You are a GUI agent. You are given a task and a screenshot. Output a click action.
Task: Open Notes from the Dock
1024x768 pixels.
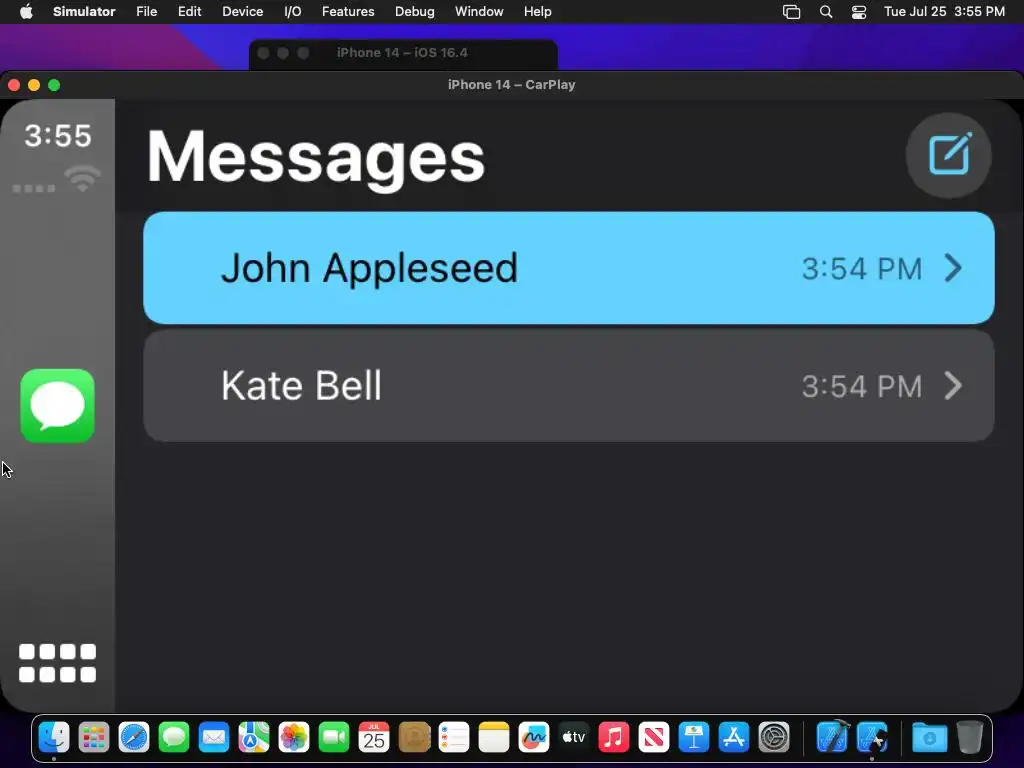click(x=494, y=737)
